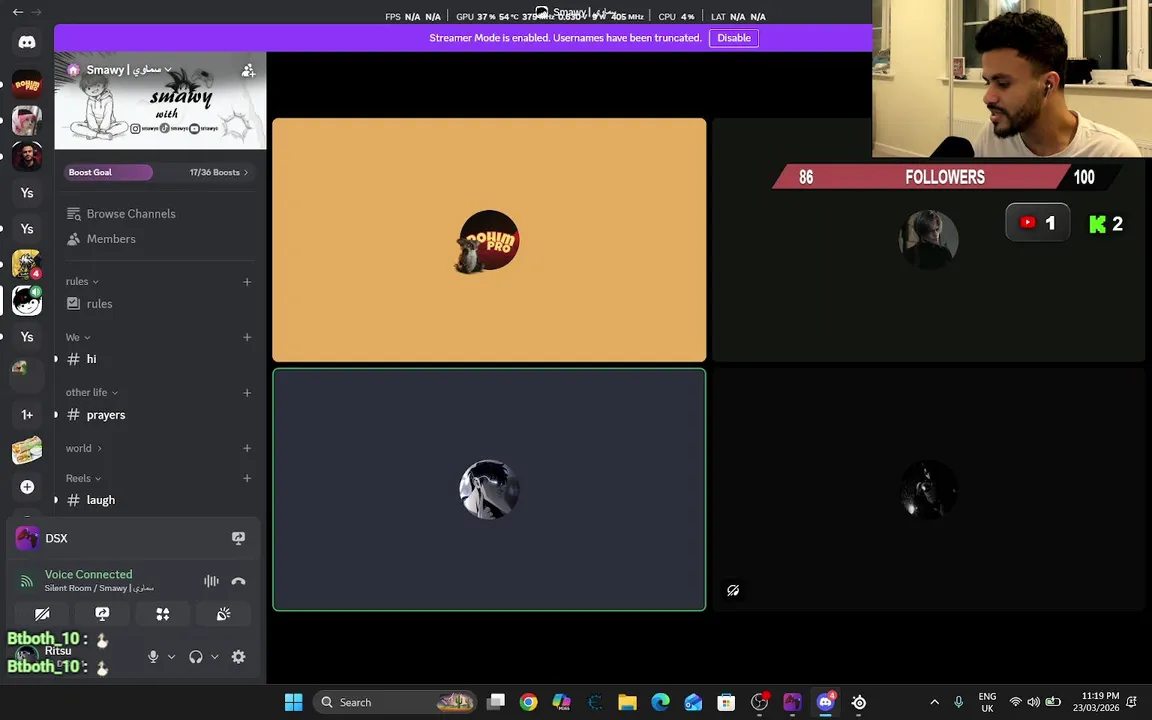Toggle noise suppression waveform icon

[x=212, y=581]
